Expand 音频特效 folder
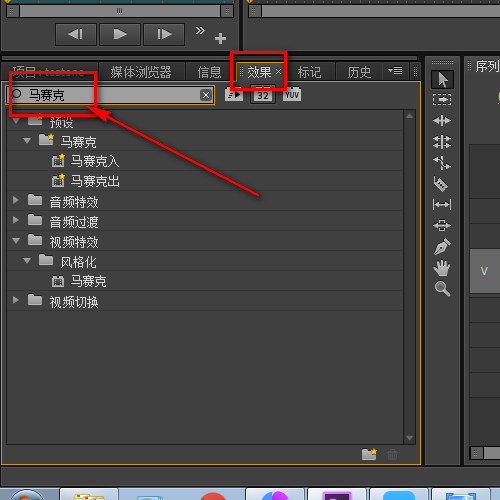 15,200
